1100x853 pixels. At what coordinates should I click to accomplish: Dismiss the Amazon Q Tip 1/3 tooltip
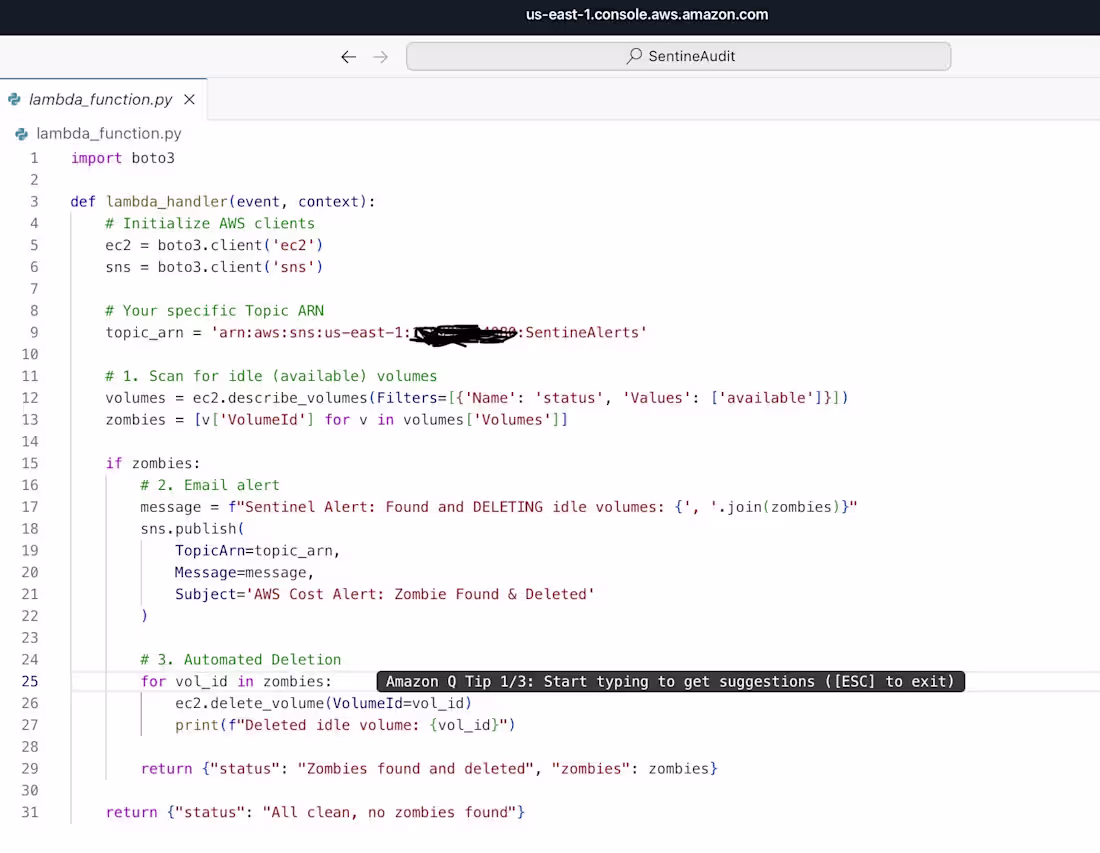[670, 681]
